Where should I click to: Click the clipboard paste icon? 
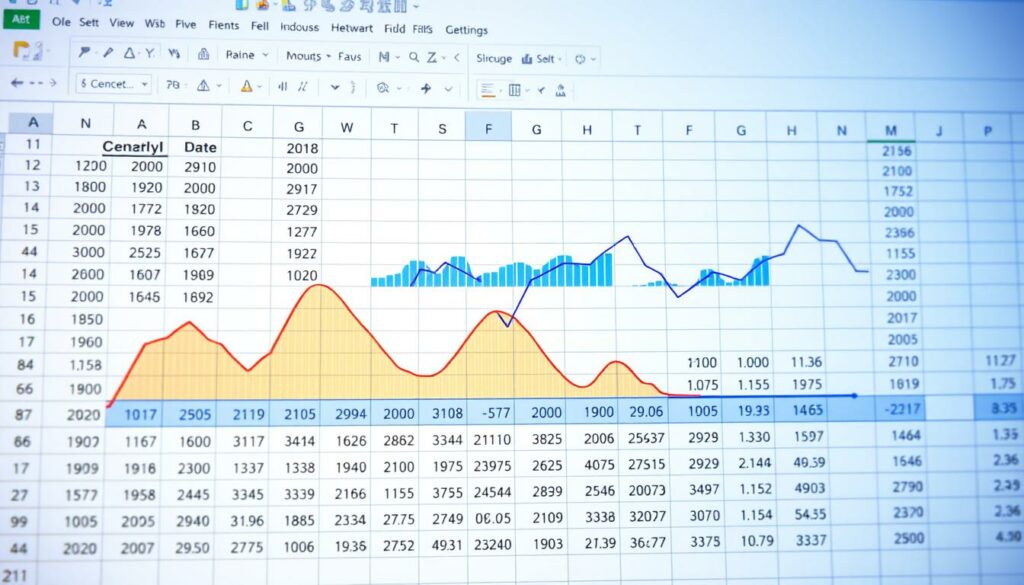click(20, 50)
